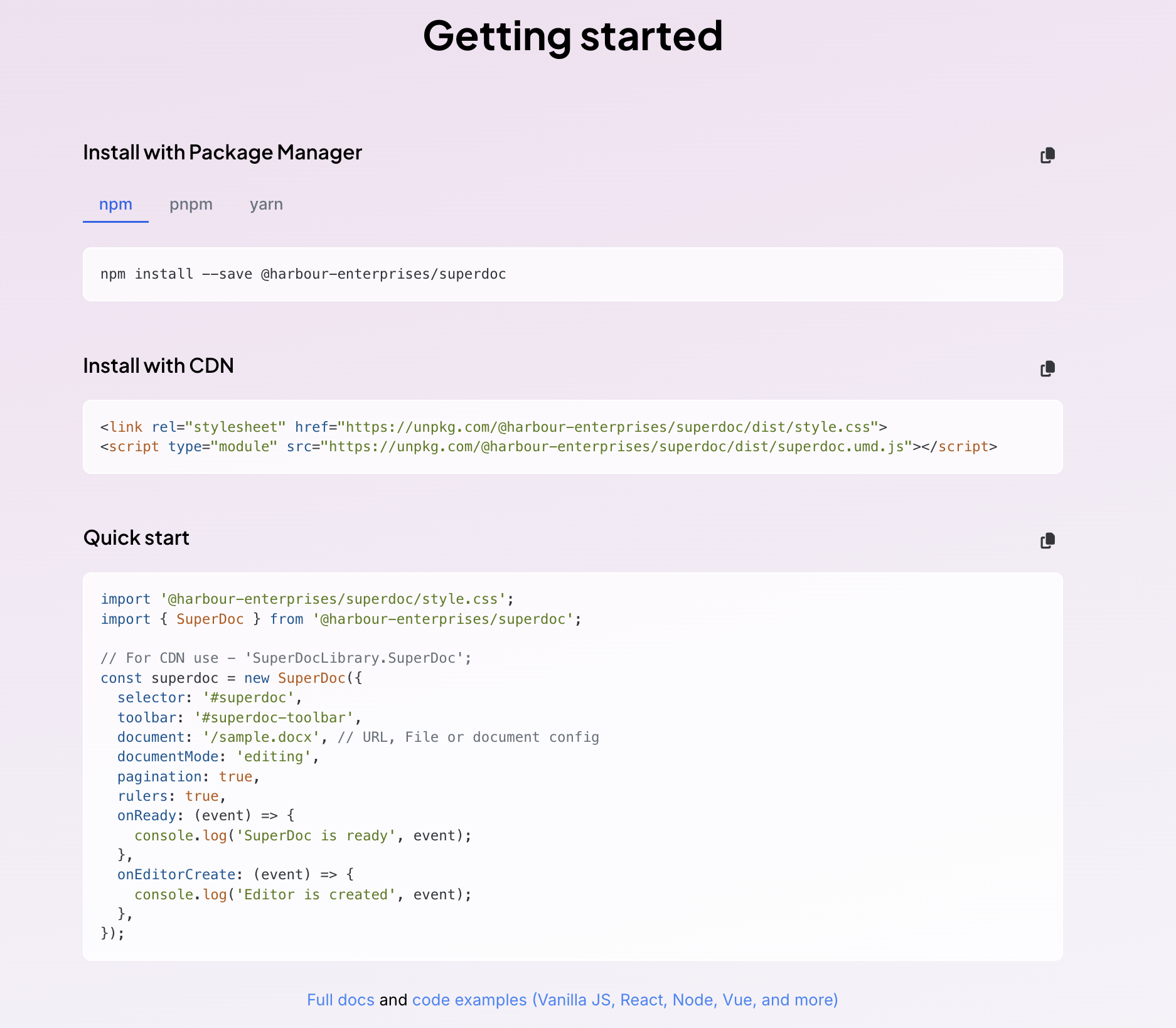Click the stylesheet link tag line
The width and height of the screenshot is (1176, 1028).
coord(493,427)
